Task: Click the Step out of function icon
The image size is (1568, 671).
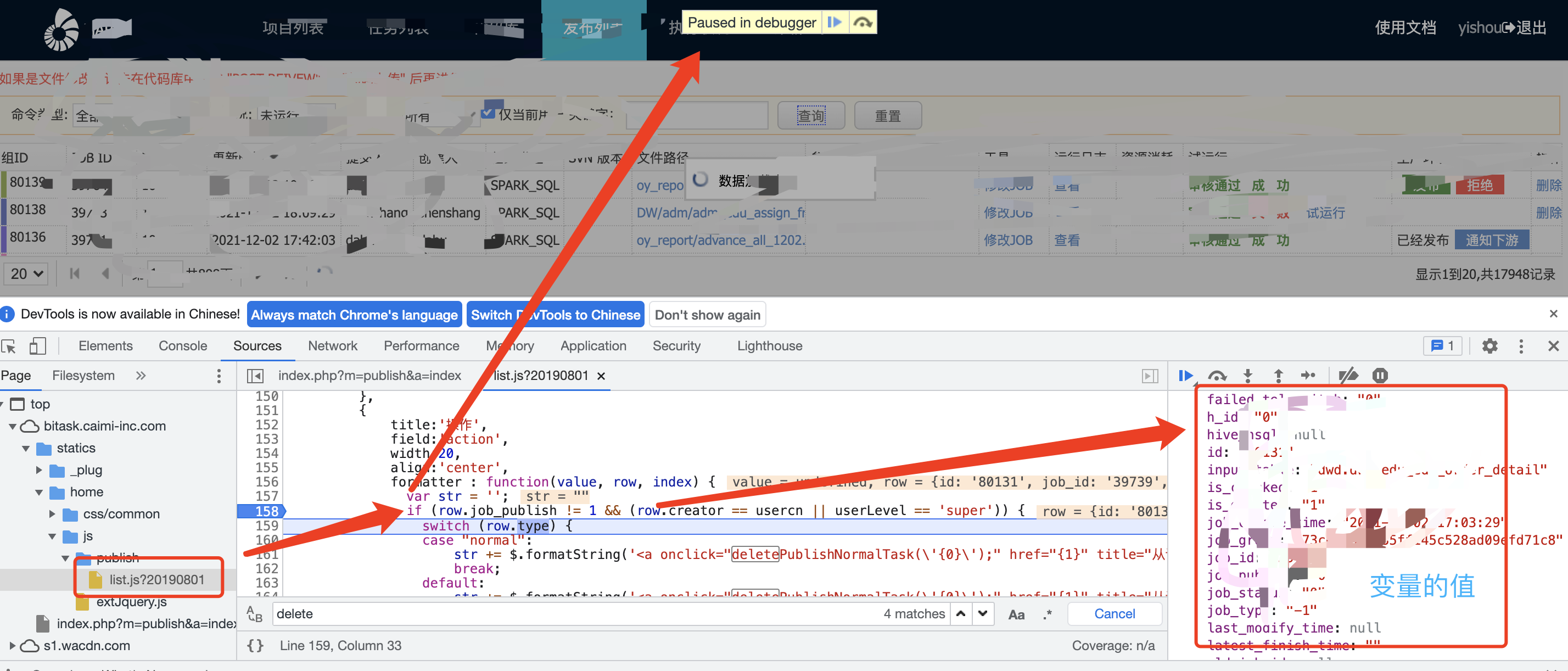Action: (x=1278, y=376)
